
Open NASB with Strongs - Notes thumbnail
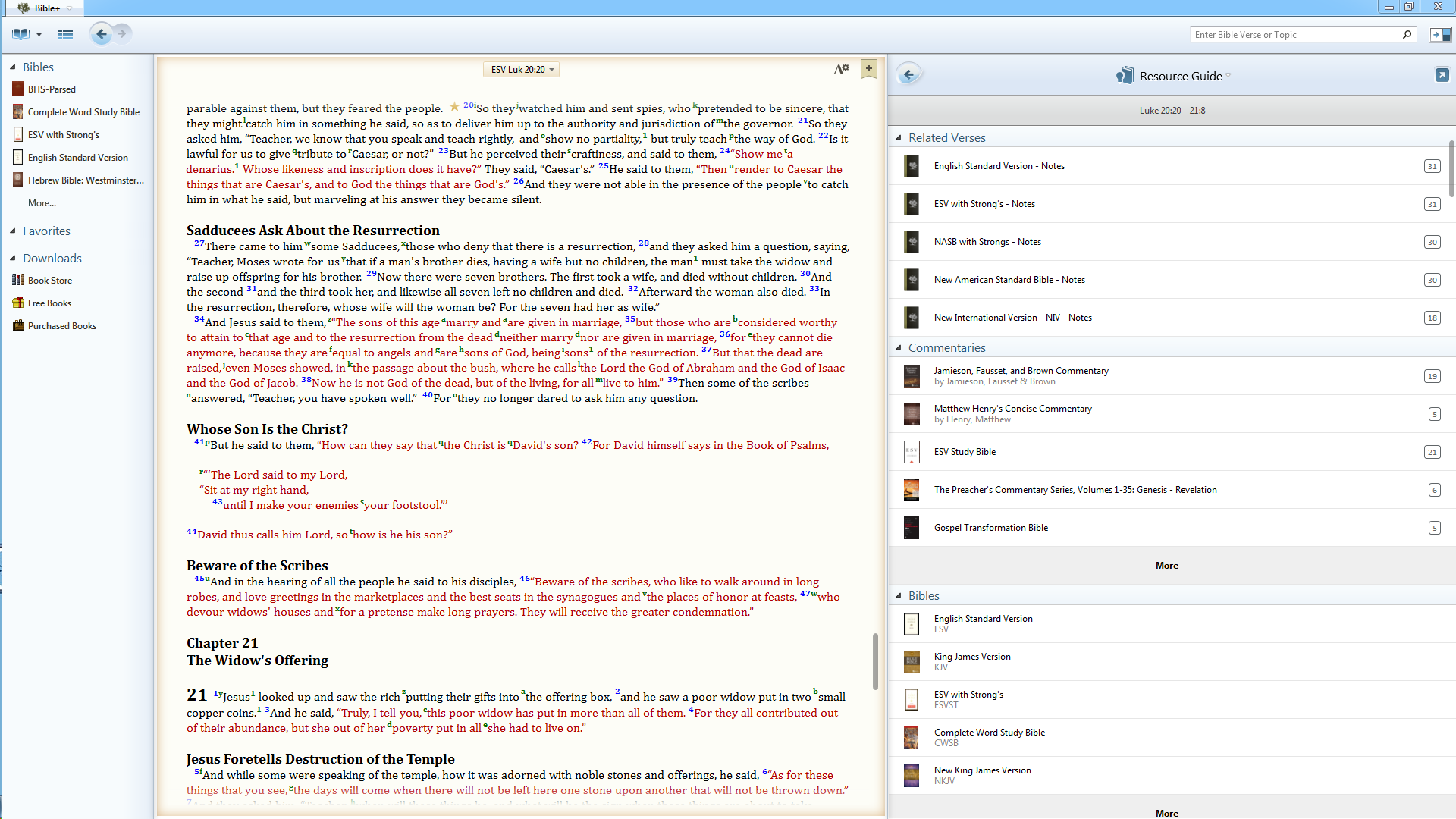tap(912, 242)
